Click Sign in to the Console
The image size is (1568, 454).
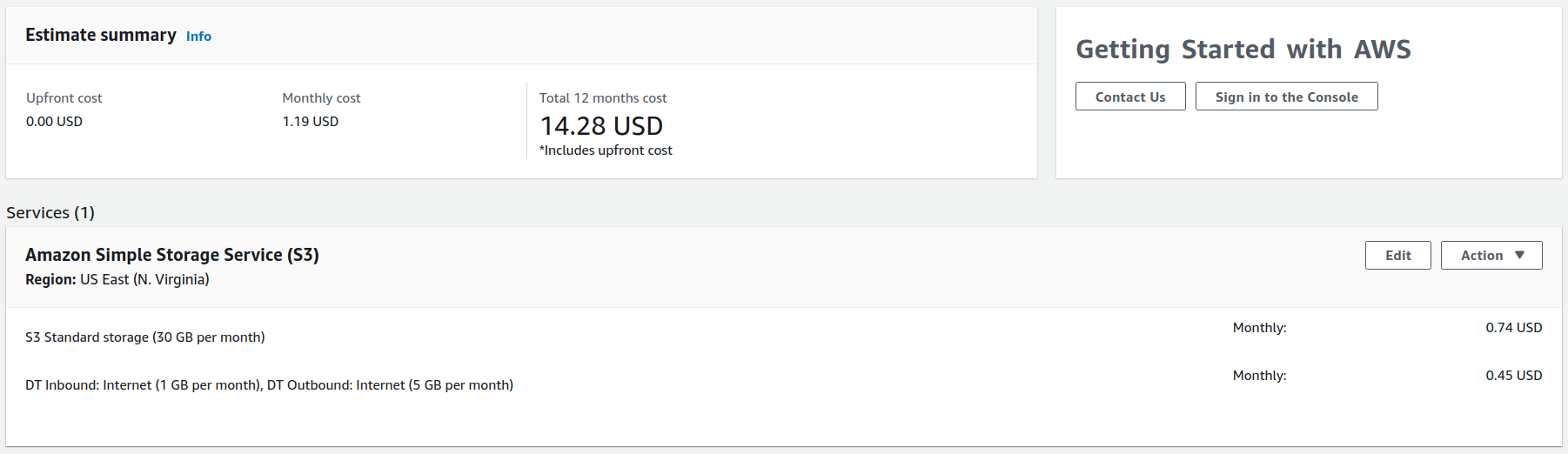1286,97
